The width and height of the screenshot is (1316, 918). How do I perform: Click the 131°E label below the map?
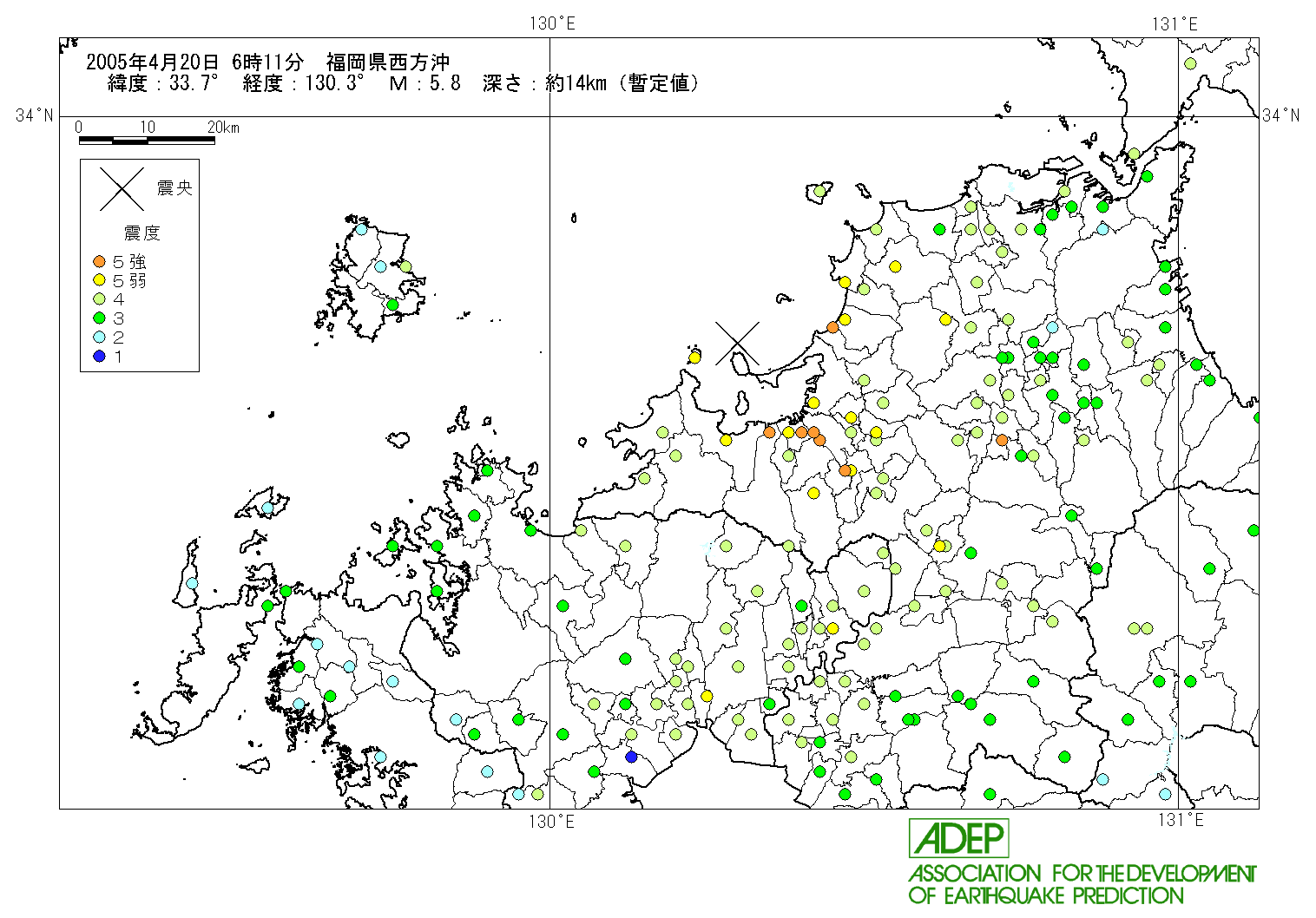[1181, 820]
